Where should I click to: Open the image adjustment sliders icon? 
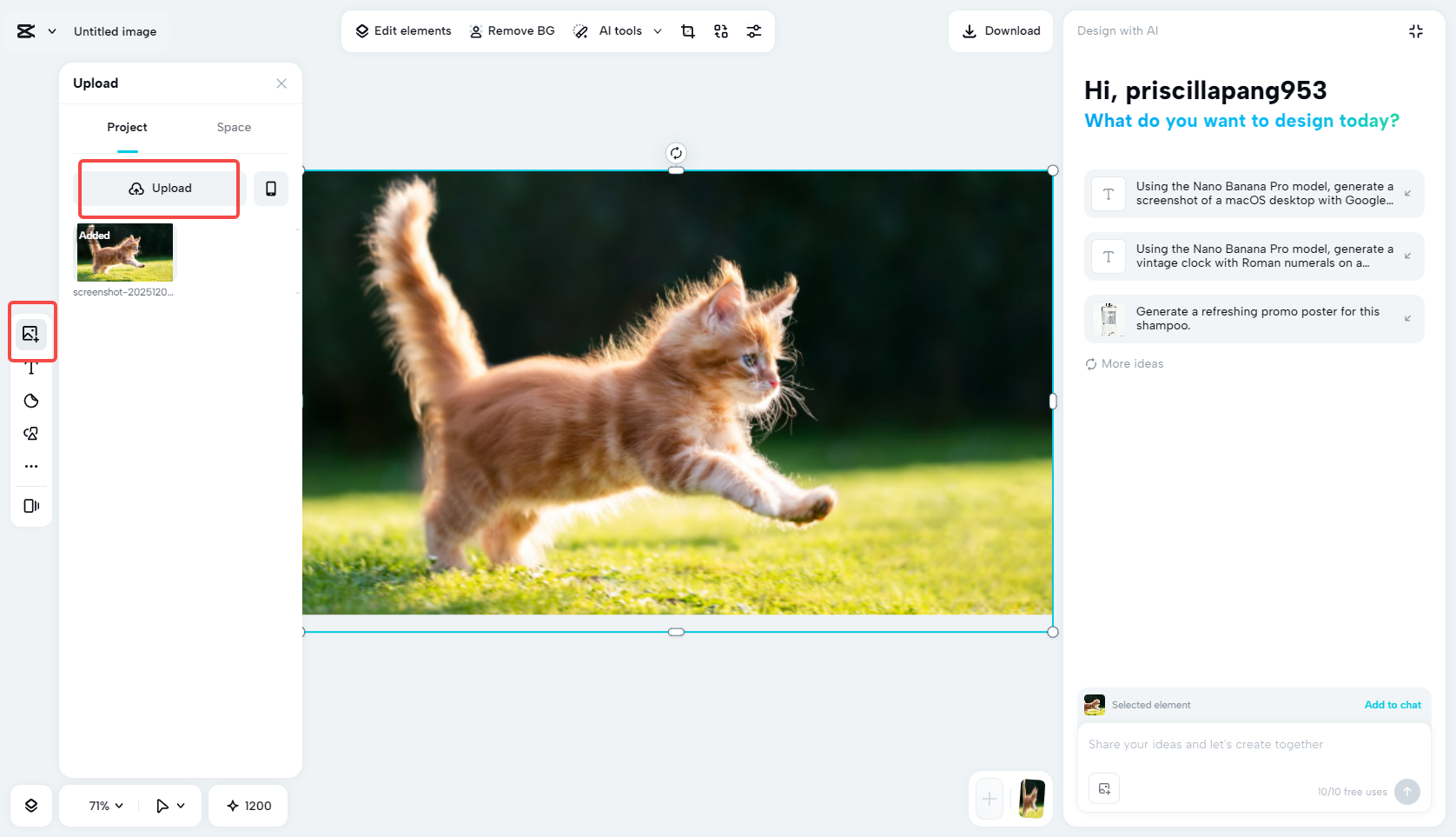tap(753, 30)
